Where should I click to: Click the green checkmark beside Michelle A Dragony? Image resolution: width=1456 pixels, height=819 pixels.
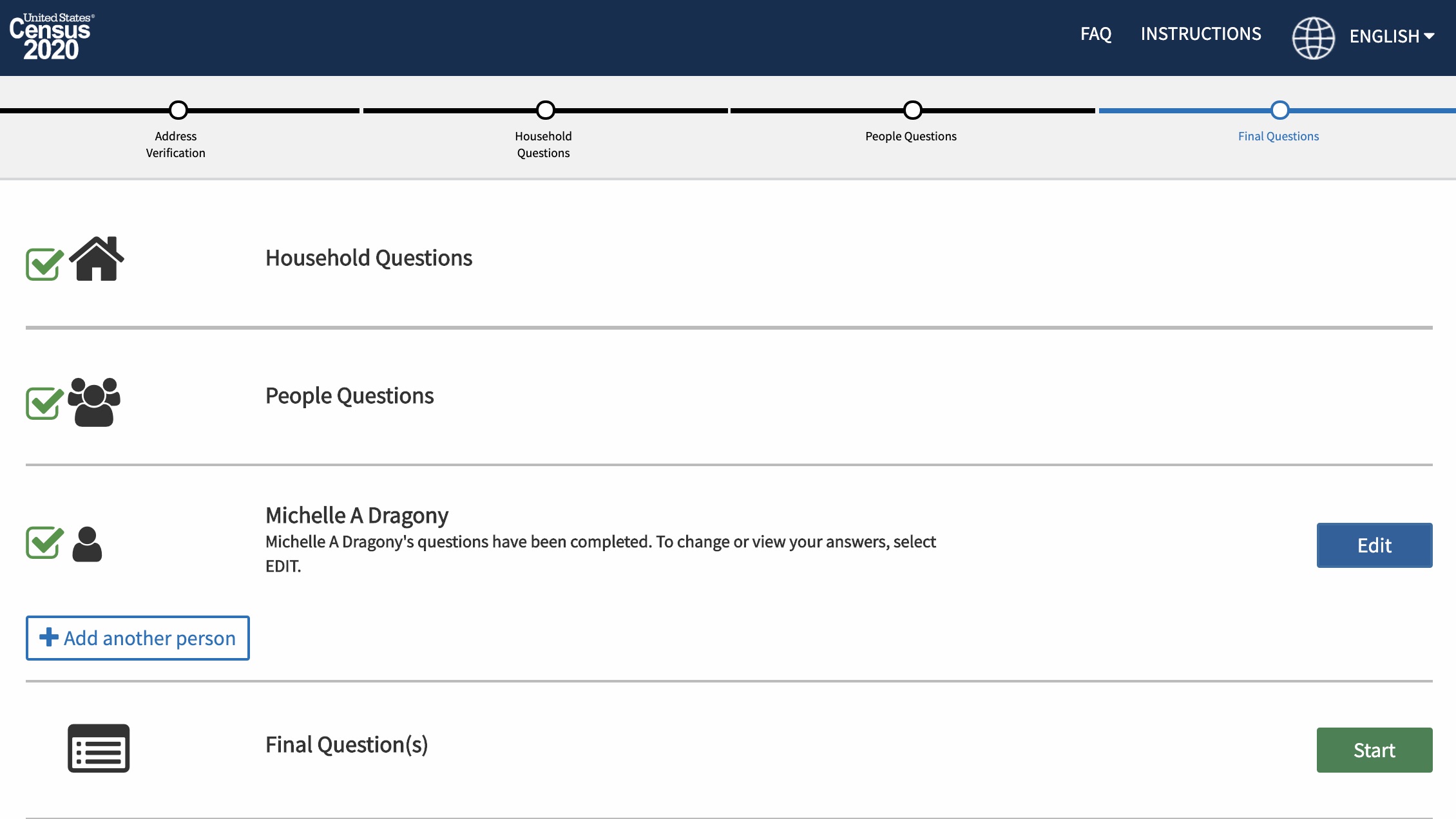tap(44, 542)
